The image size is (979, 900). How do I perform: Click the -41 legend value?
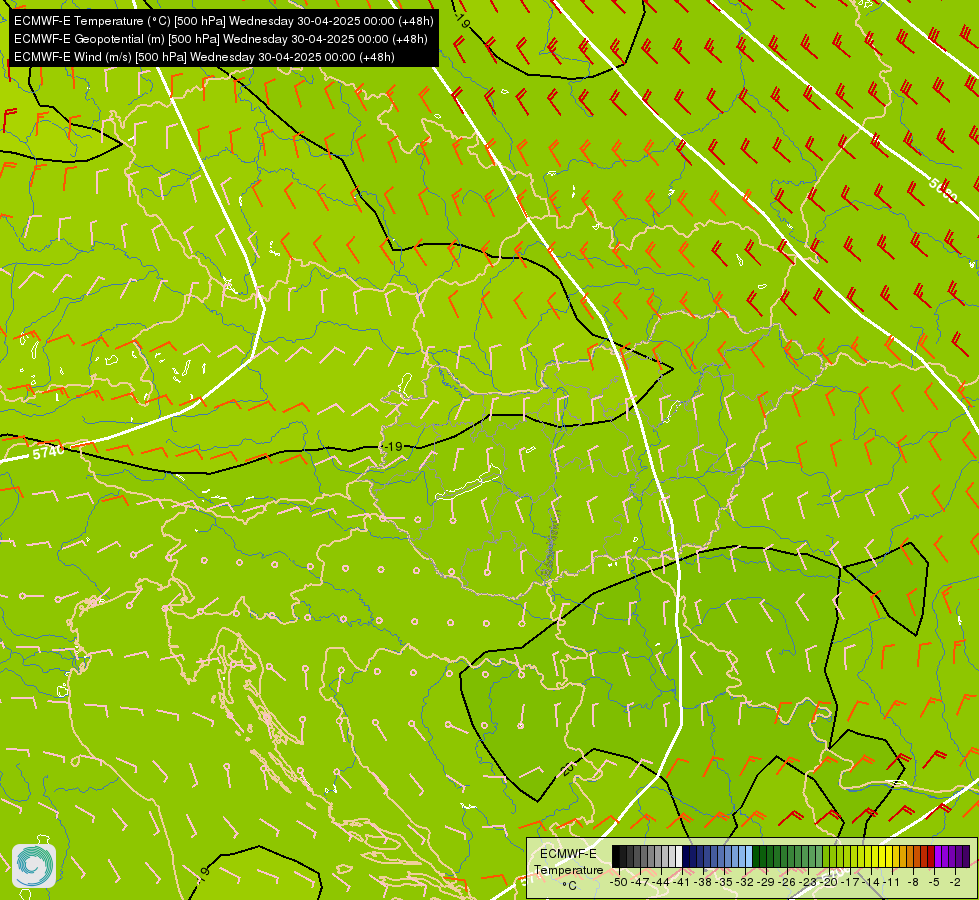(681, 882)
